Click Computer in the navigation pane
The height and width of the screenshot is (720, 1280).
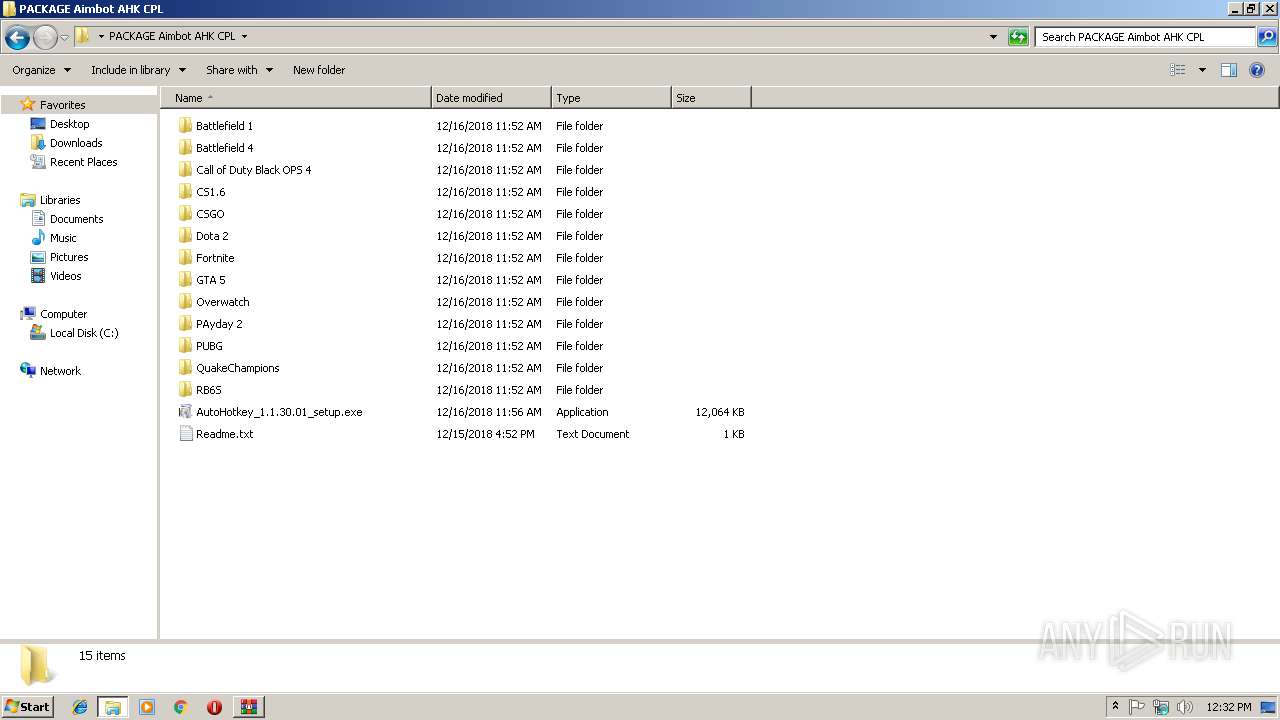point(63,314)
